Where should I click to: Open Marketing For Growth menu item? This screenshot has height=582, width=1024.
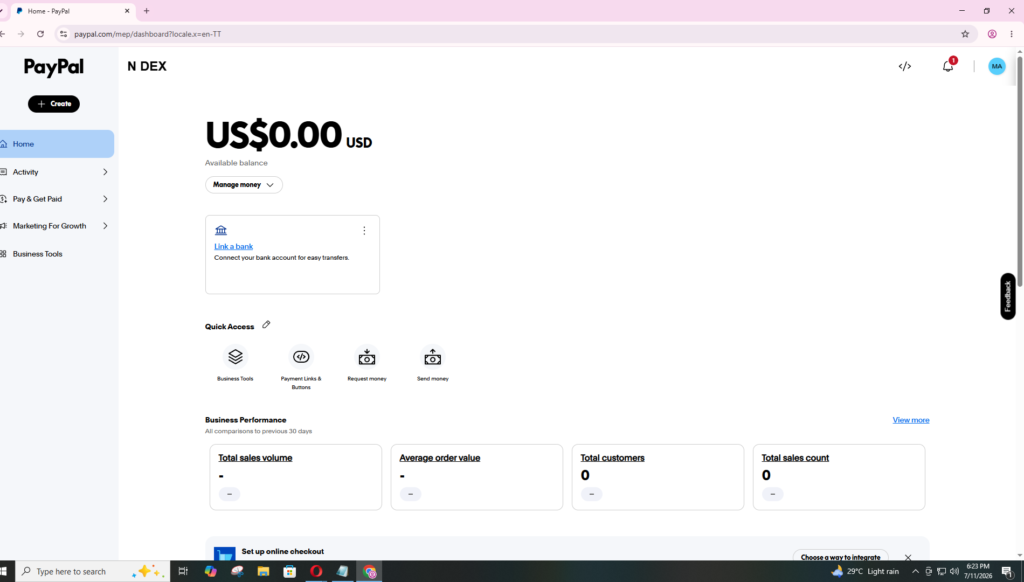click(x=49, y=226)
